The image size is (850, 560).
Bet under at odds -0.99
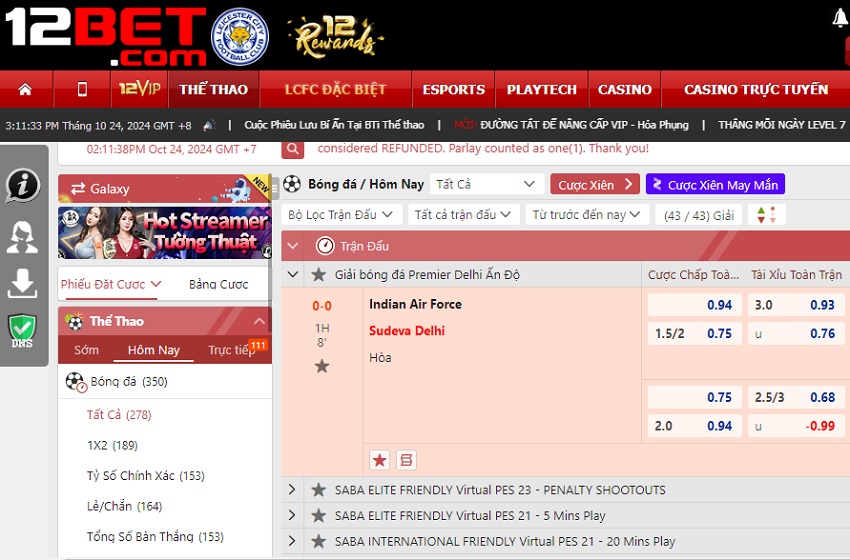[x=796, y=426]
